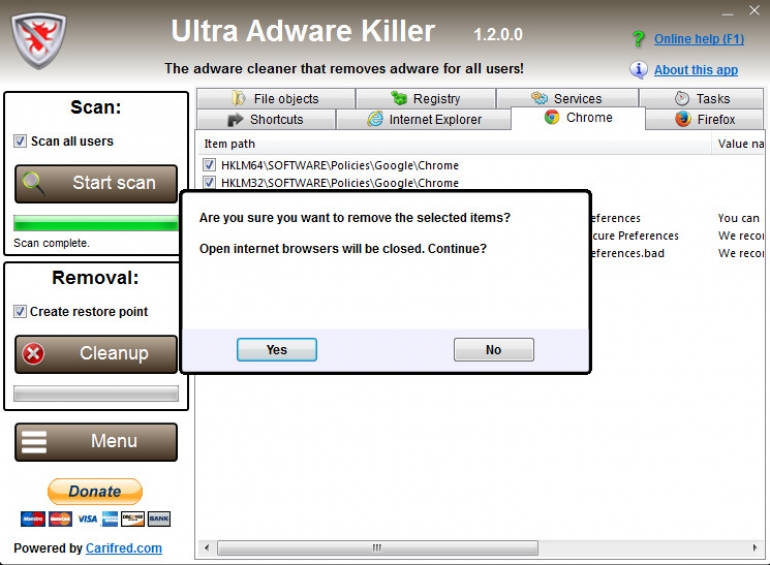Screen dimensions: 770x565
Task: Click the Value name column header
Action: click(x=740, y=144)
